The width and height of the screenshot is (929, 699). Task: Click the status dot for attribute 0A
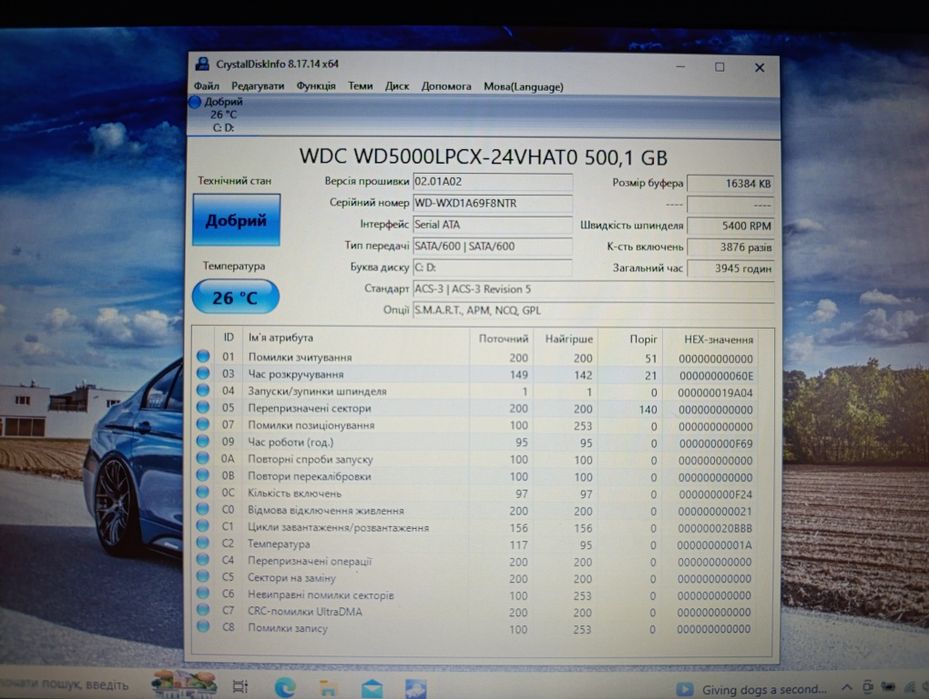(x=203, y=458)
